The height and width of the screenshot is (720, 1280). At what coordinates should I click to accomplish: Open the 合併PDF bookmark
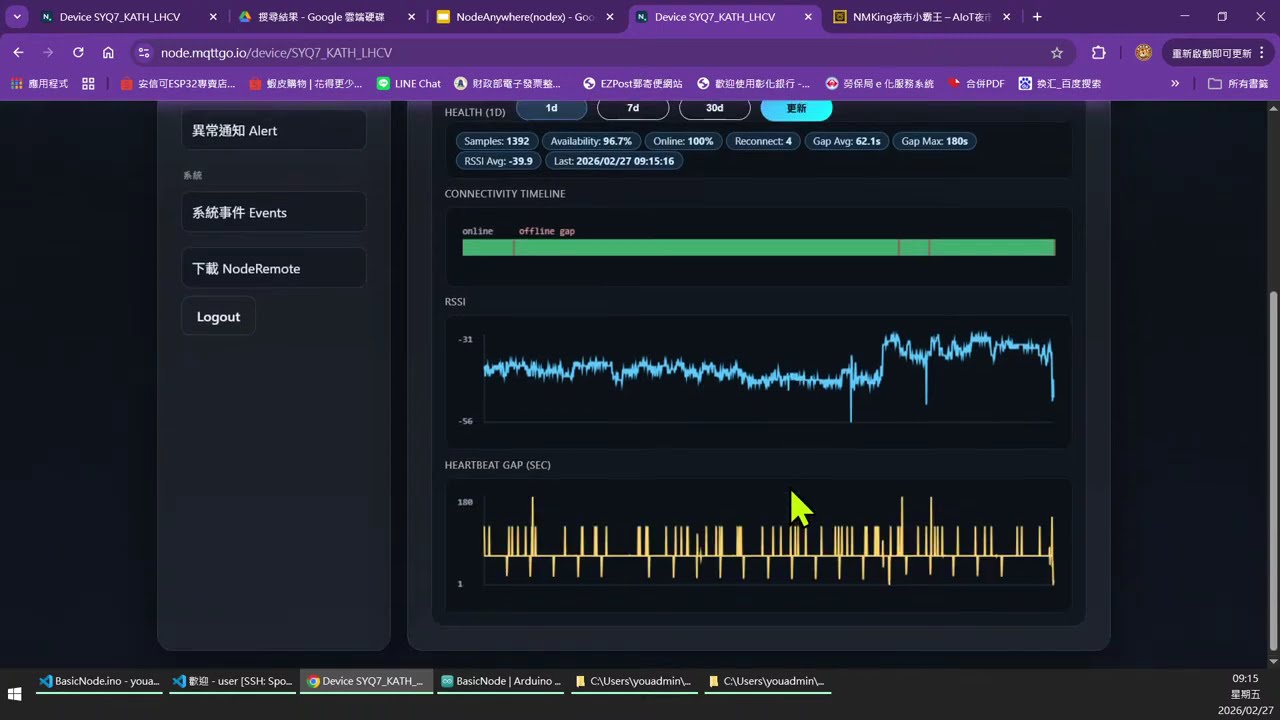pyautogui.click(x=975, y=84)
